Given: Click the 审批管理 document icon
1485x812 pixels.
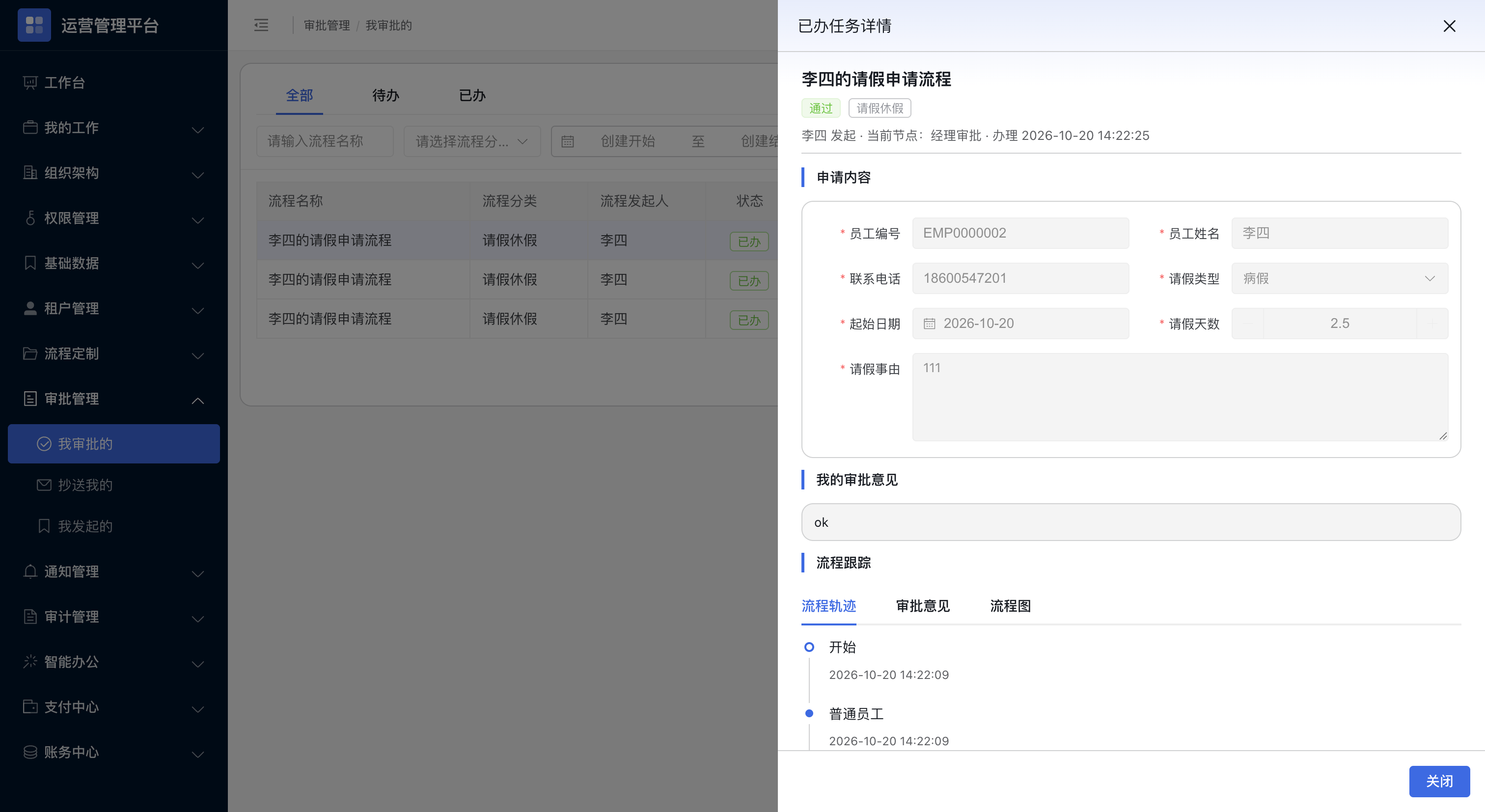Looking at the screenshot, I should click(x=30, y=398).
